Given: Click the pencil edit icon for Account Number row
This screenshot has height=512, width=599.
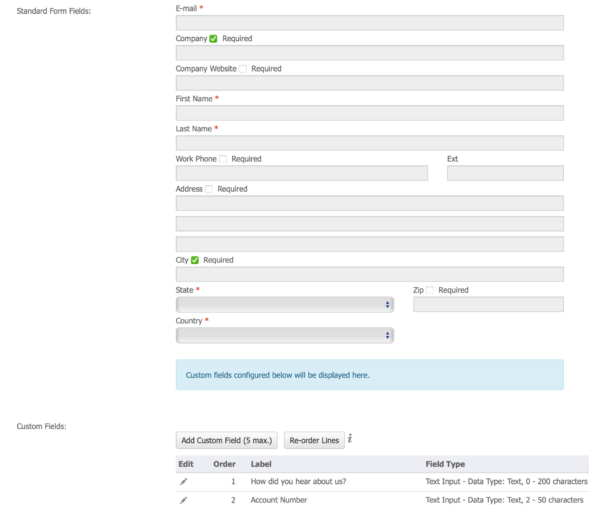Looking at the screenshot, I should [184, 500].
